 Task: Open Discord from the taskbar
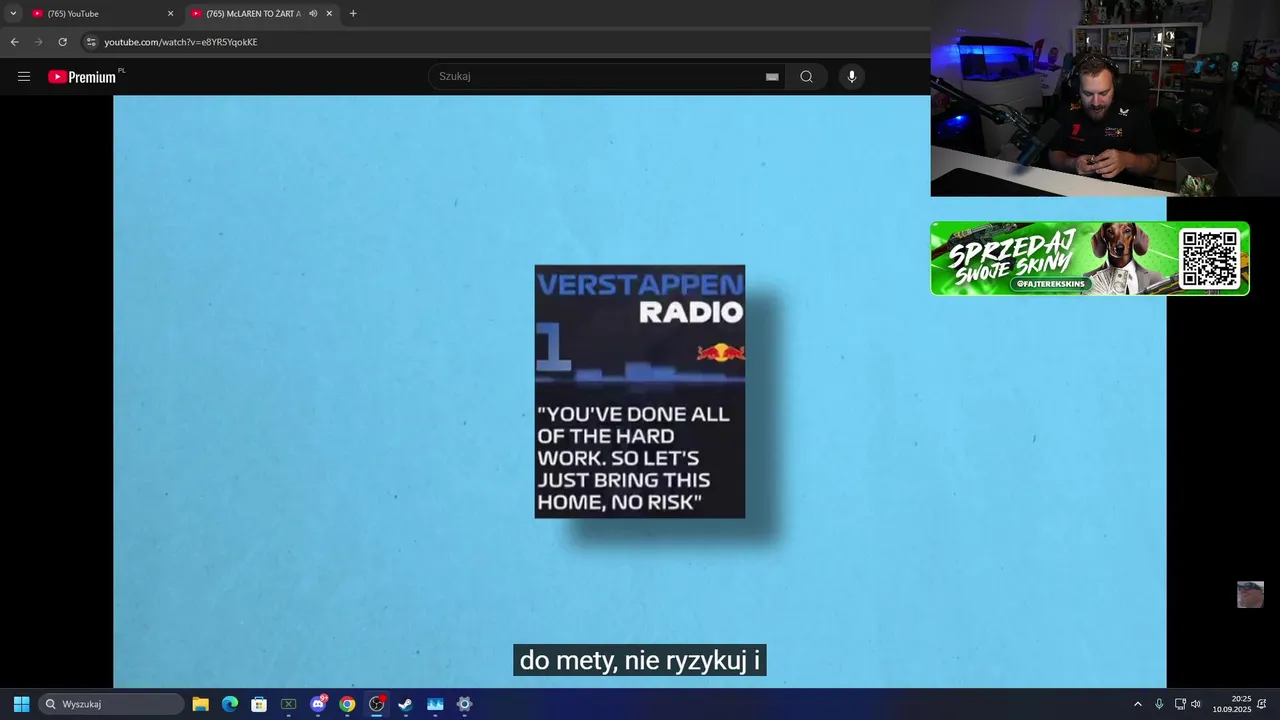click(318, 704)
